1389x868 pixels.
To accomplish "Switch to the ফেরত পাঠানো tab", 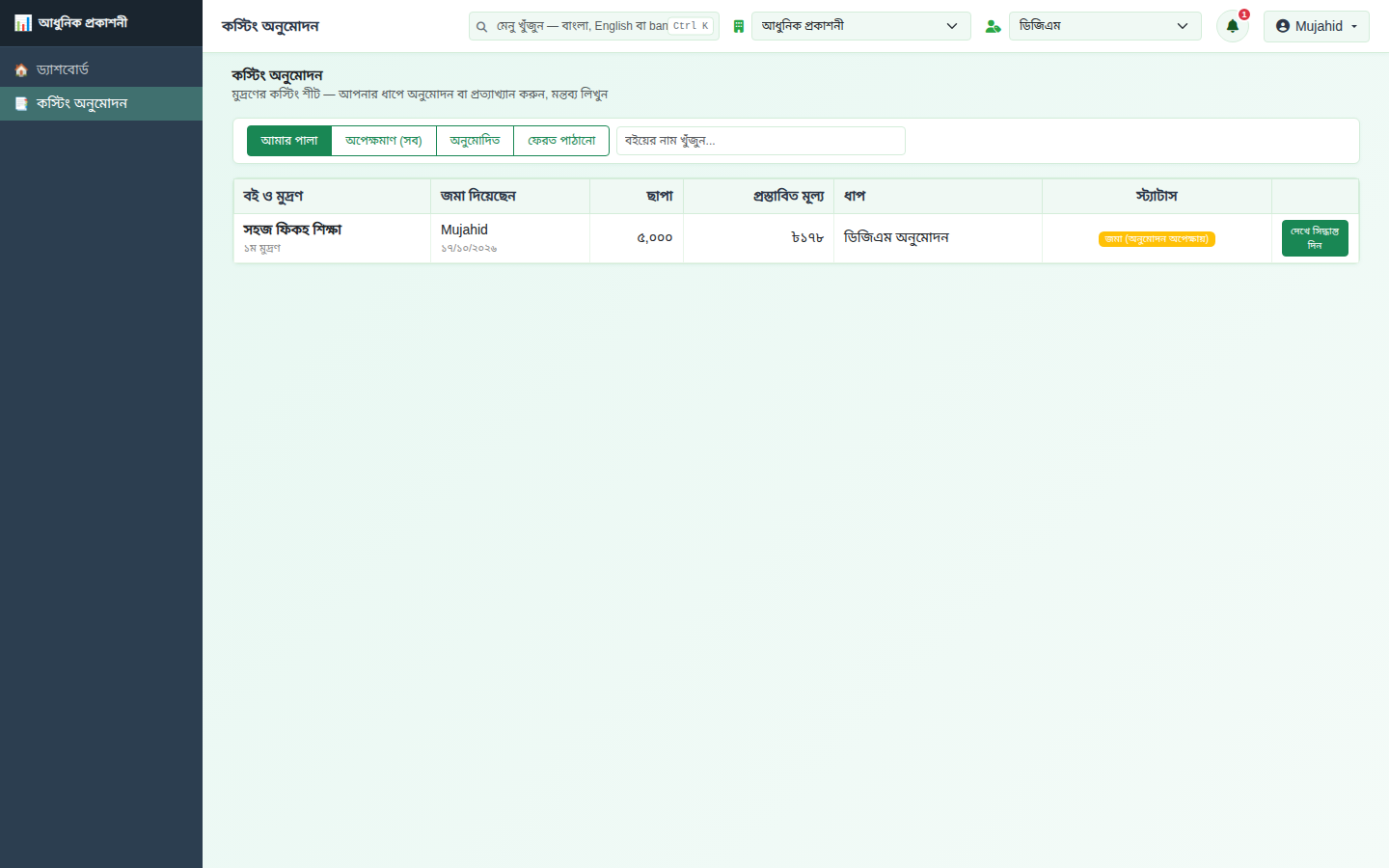I will tap(561, 141).
